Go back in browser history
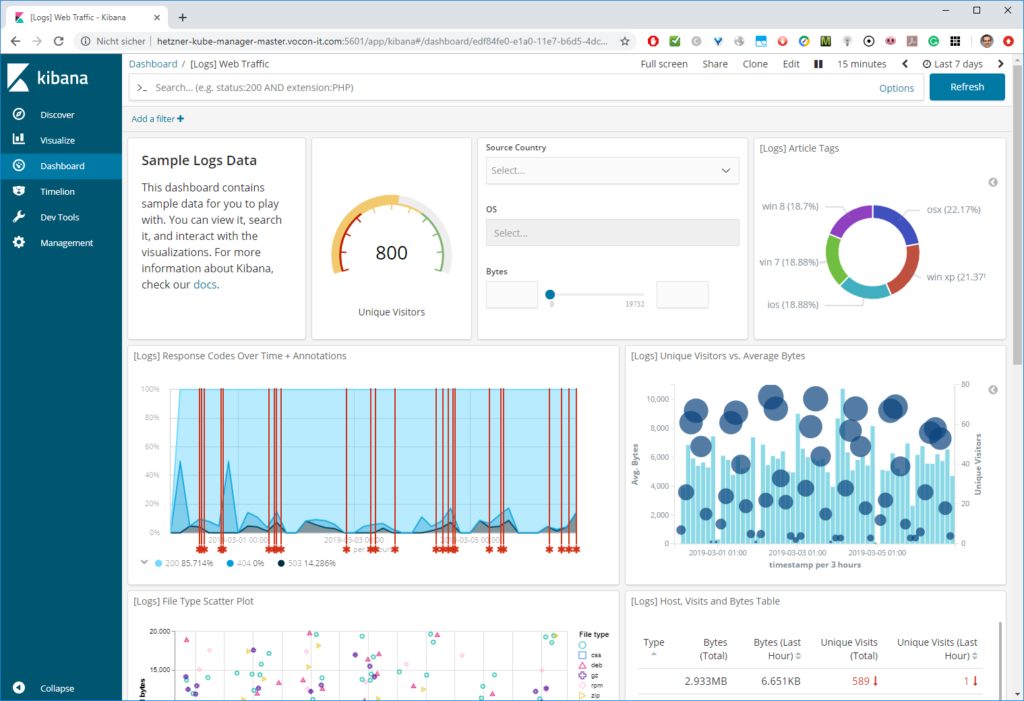The height and width of the screenshot is (701, 1024). pyautogui.click(x=15, y=41)
